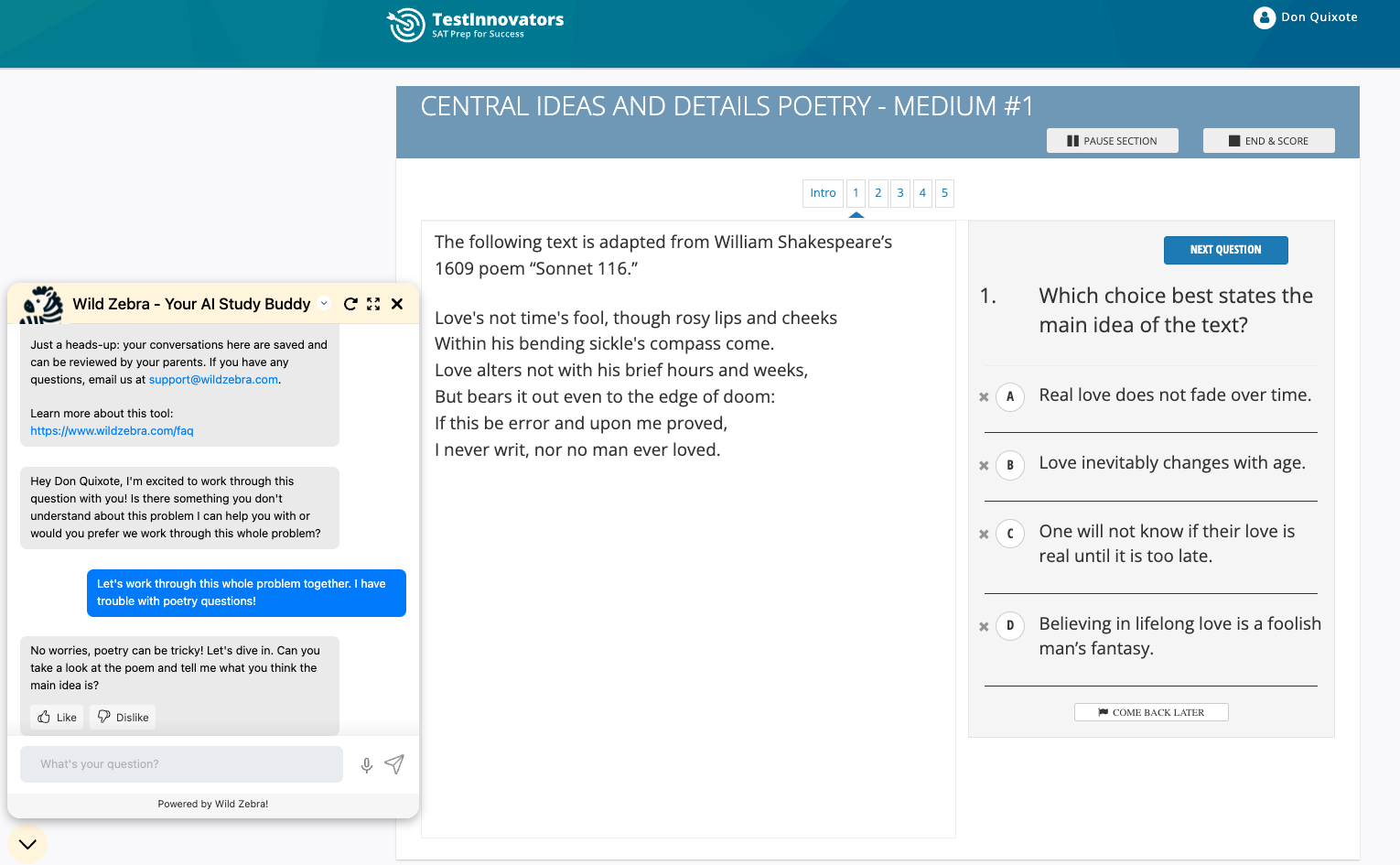
Task: Jump to question 3 tab
Action: (900, 193)
